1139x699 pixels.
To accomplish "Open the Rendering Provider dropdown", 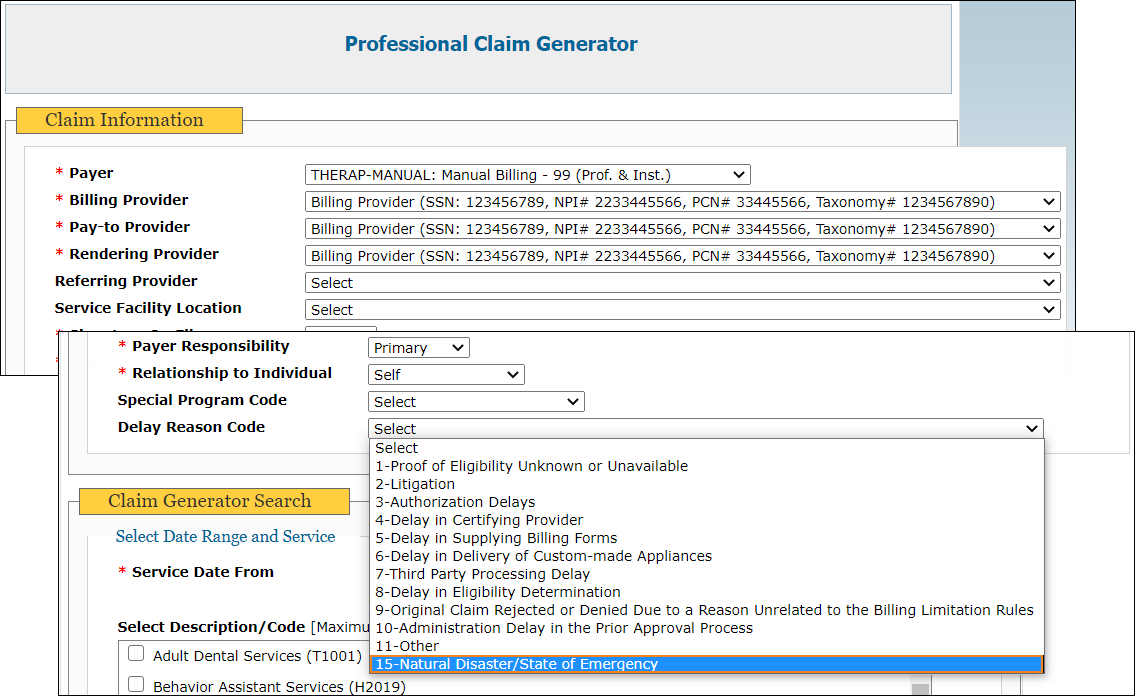I will coord(682,256).
